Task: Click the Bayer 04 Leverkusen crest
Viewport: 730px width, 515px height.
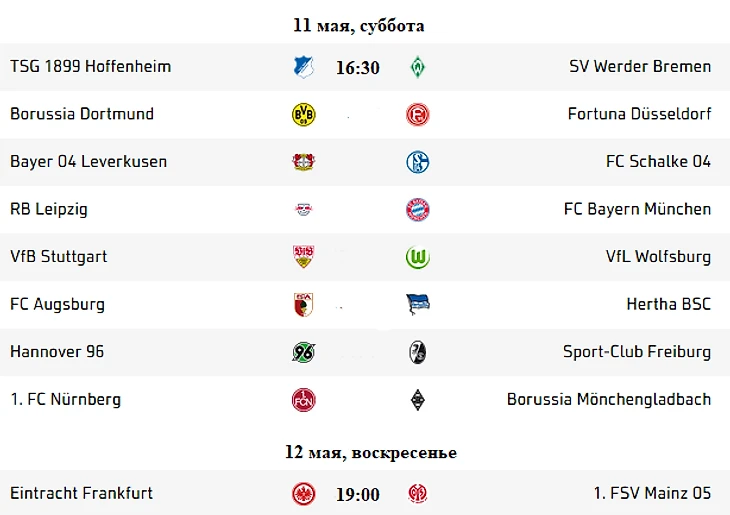Action: 303,162
